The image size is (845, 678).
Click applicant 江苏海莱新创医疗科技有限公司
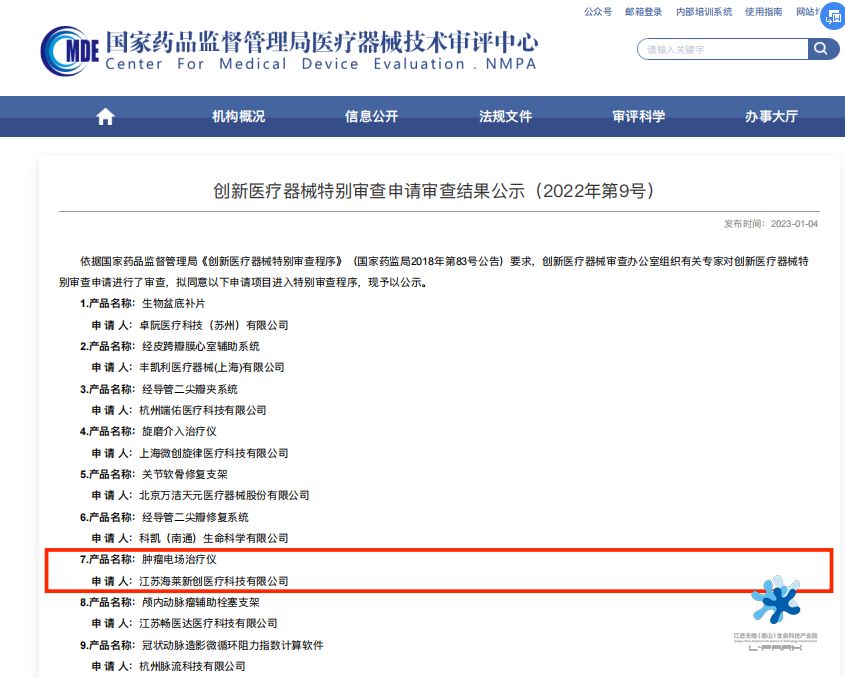(214, 581)
